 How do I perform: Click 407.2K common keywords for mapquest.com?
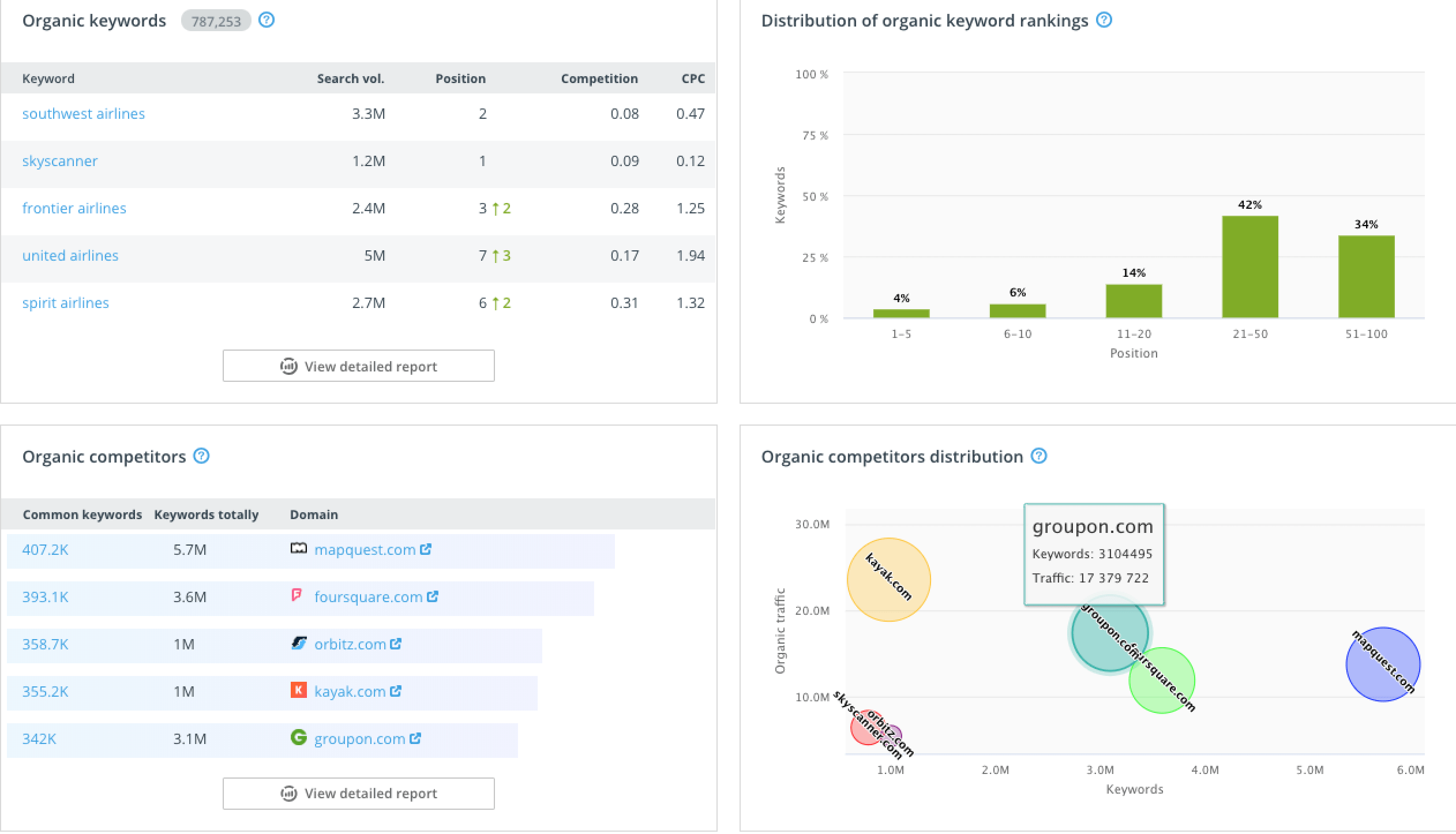pos(45,550)
